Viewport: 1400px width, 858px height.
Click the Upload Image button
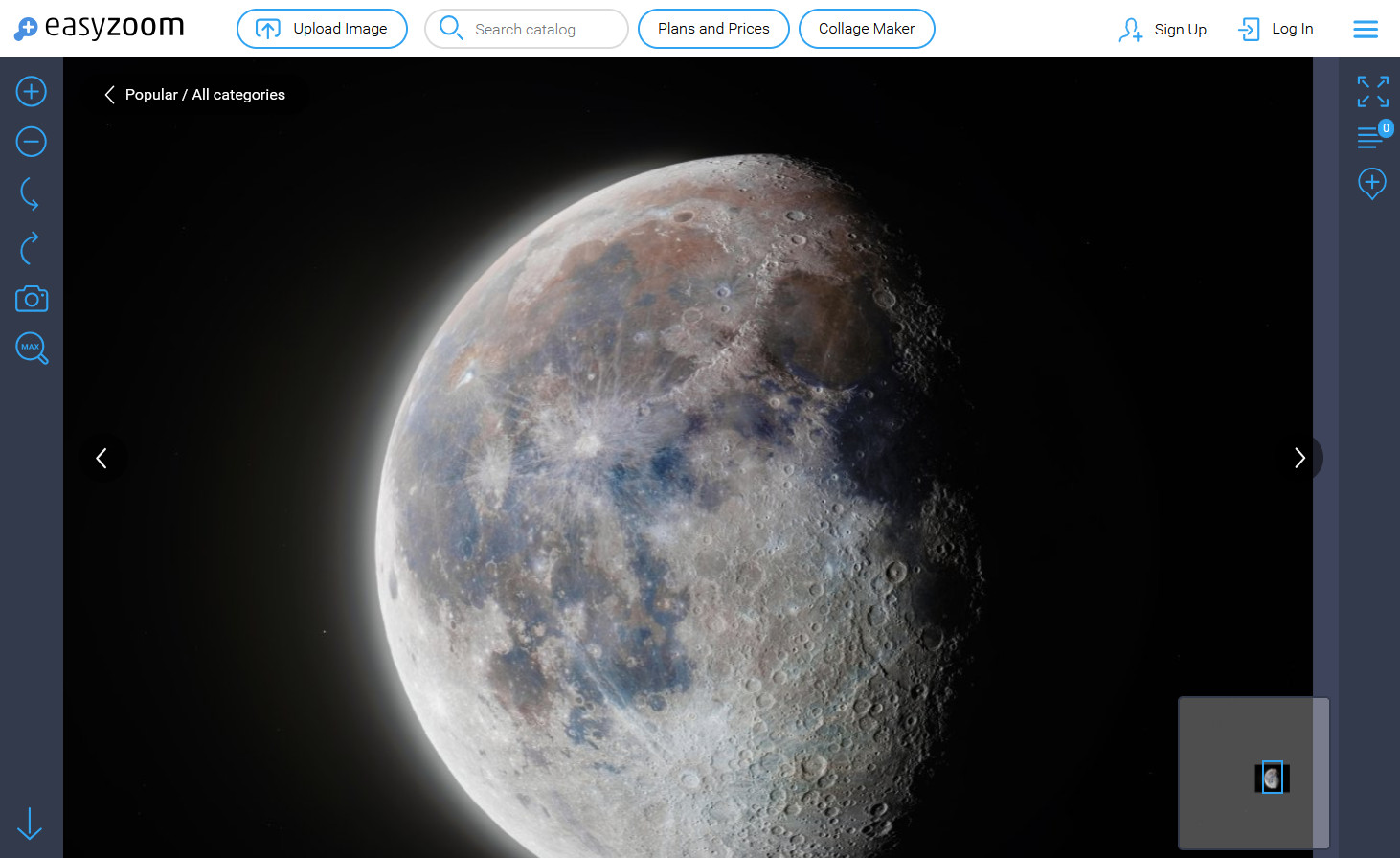pos(322,29)
